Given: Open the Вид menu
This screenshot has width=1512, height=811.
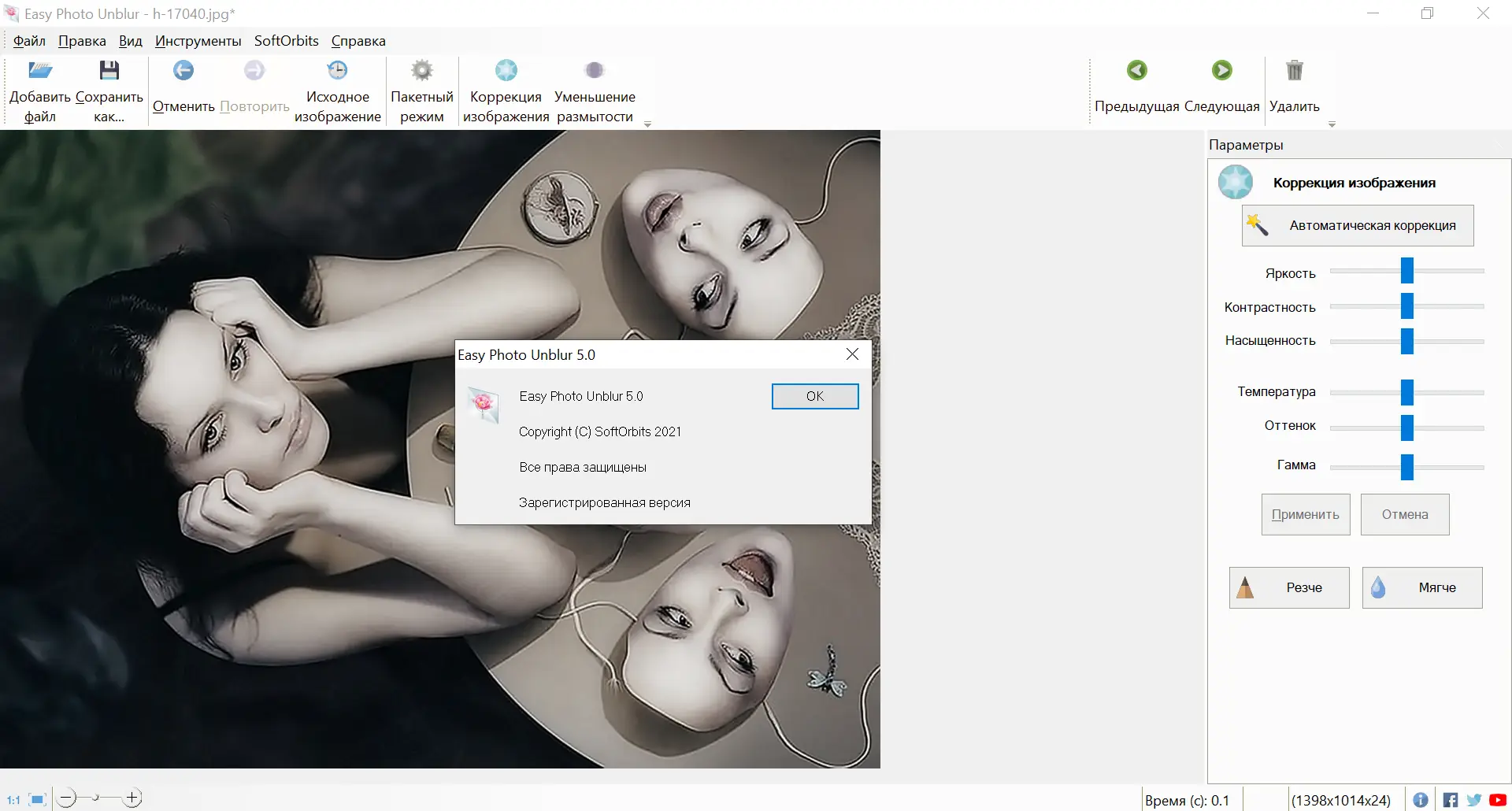Looking at the screenshot, I should pyautogui.click(x=131, y=41).
